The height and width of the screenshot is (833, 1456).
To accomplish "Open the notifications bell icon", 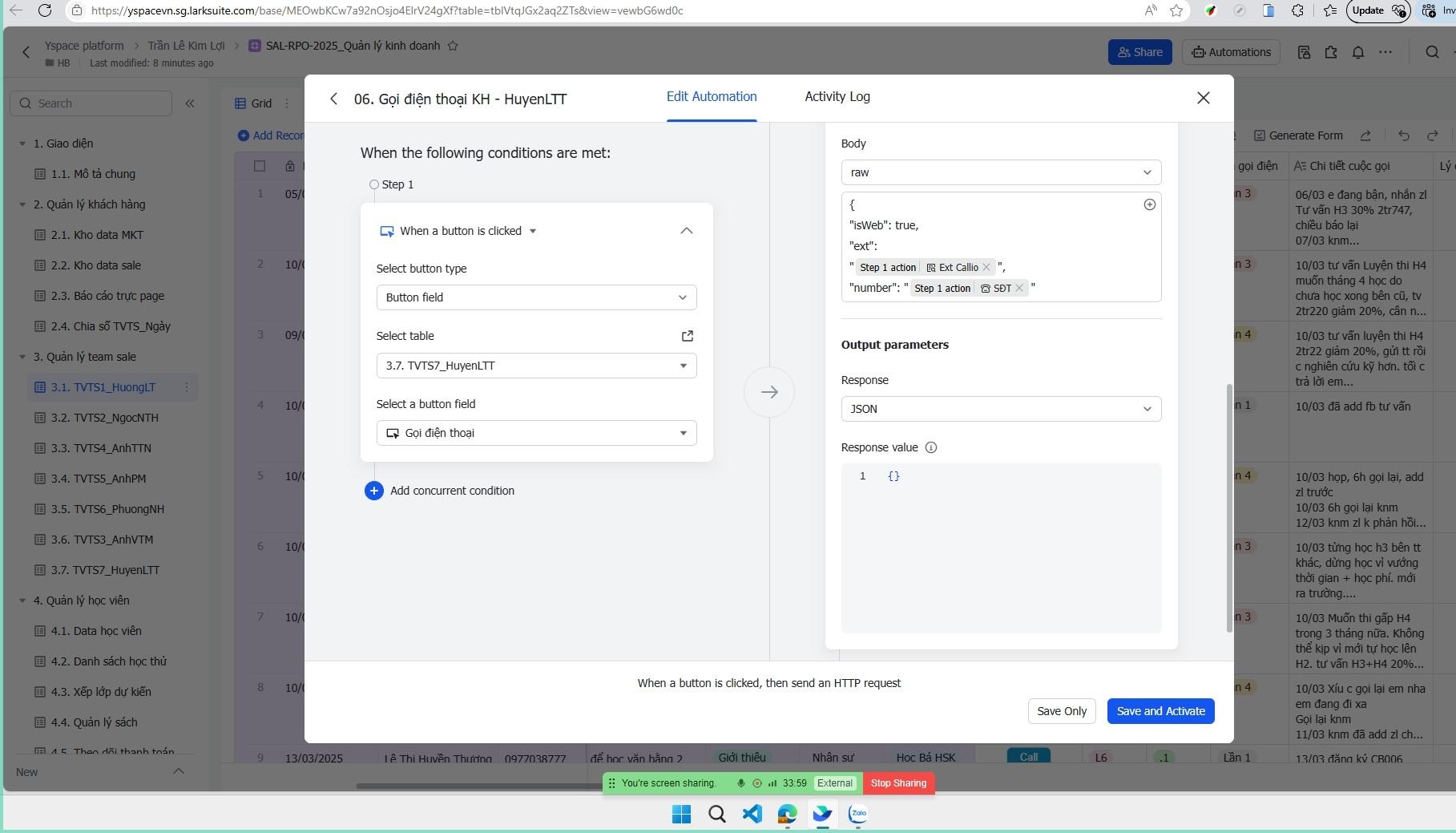I will click(x=1357, y=52).
